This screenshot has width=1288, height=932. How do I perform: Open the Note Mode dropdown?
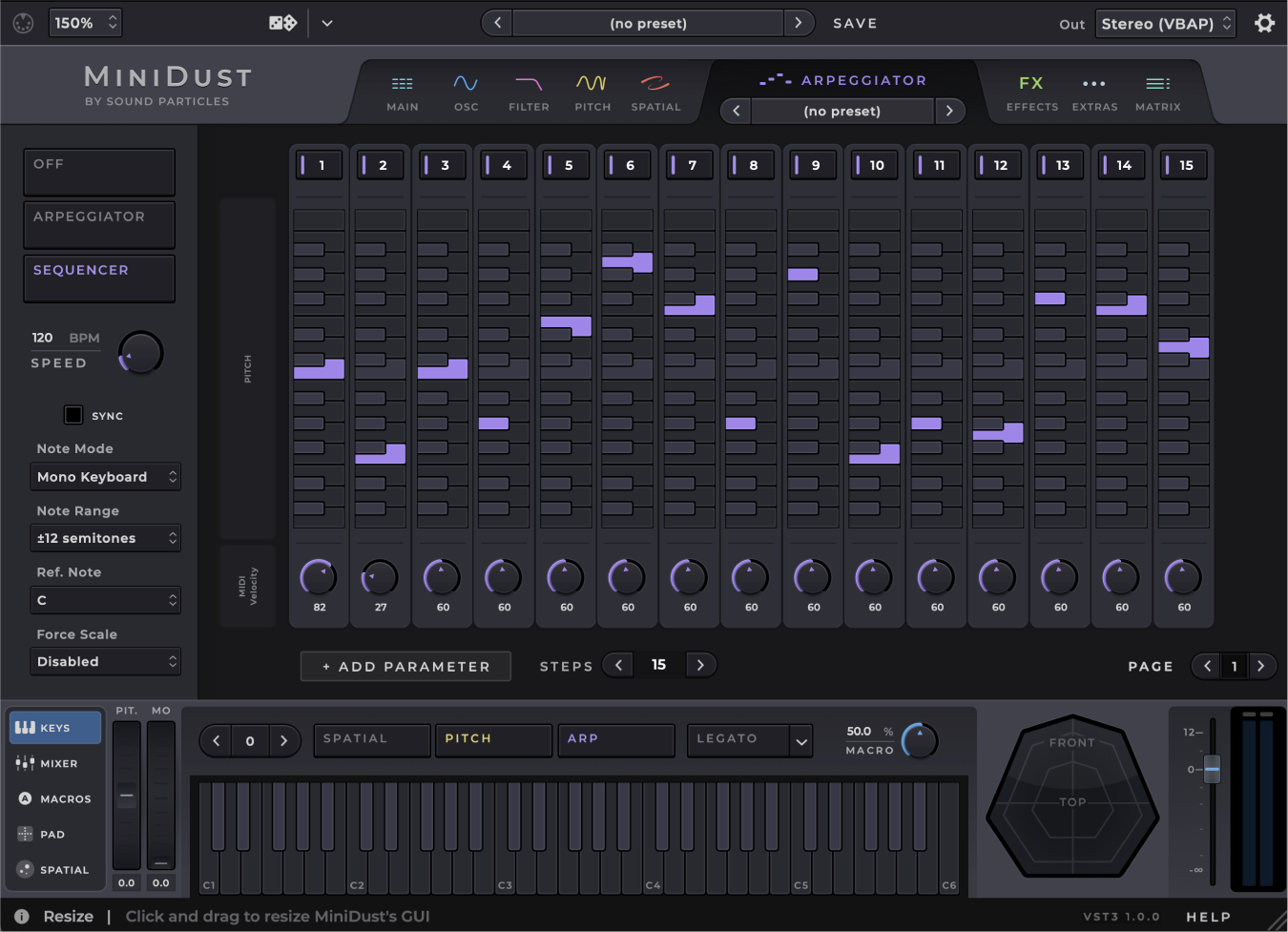tap(106, 477)
